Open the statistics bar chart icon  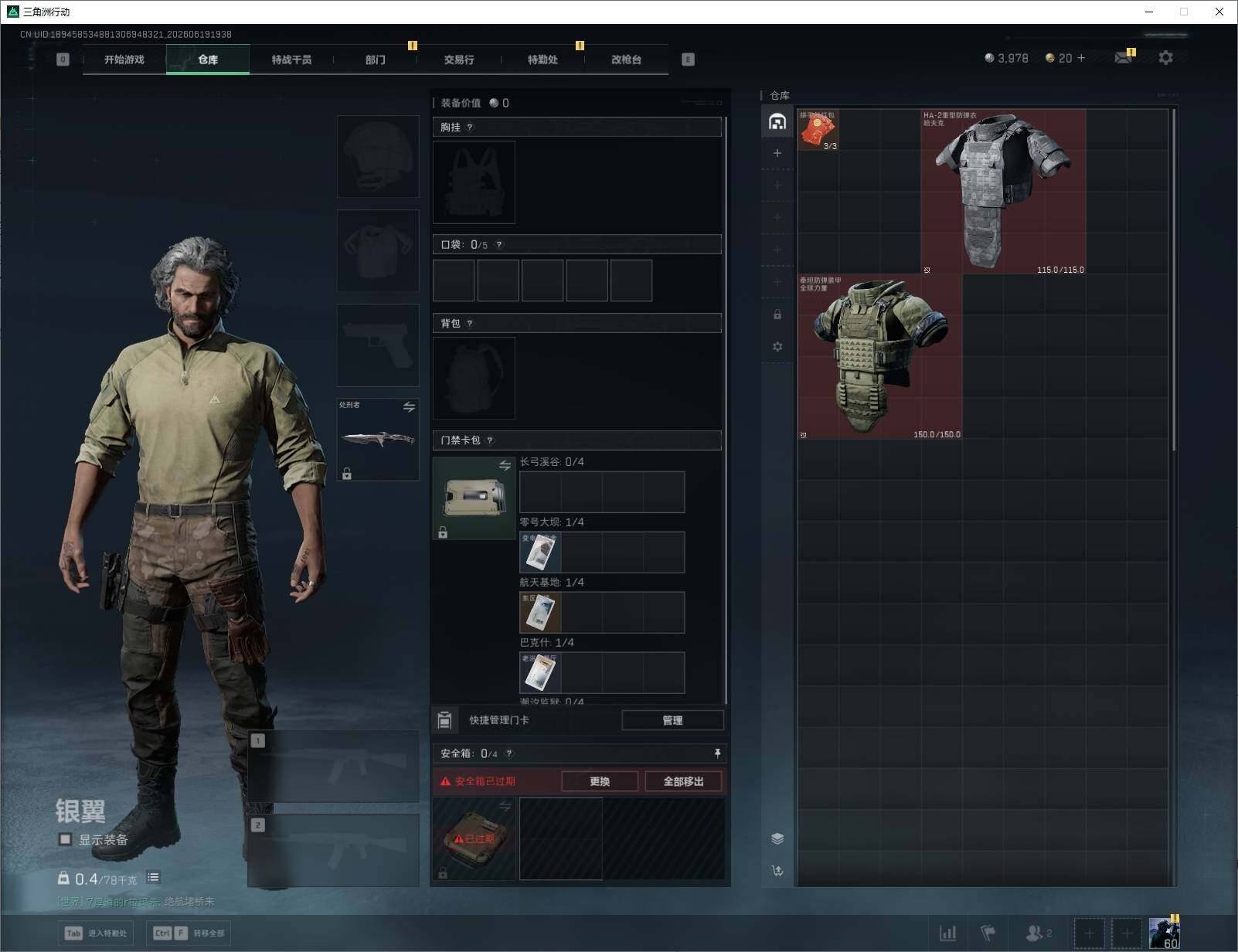(x=947, y=933)
